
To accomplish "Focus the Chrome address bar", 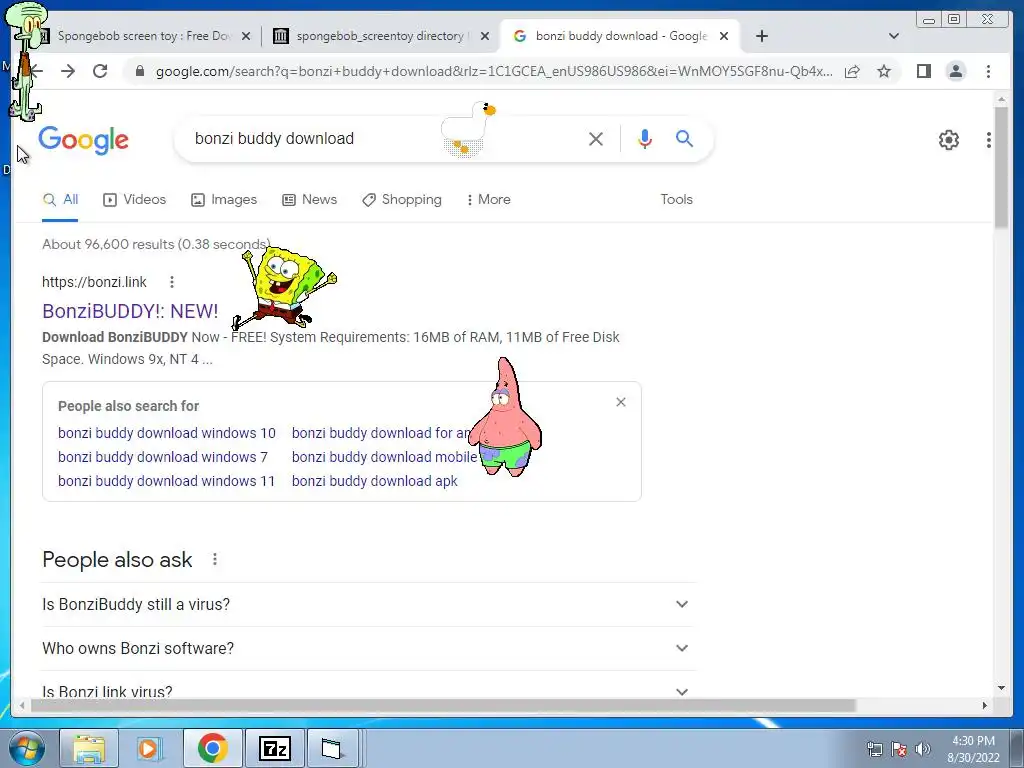I will tap(494, 71).
